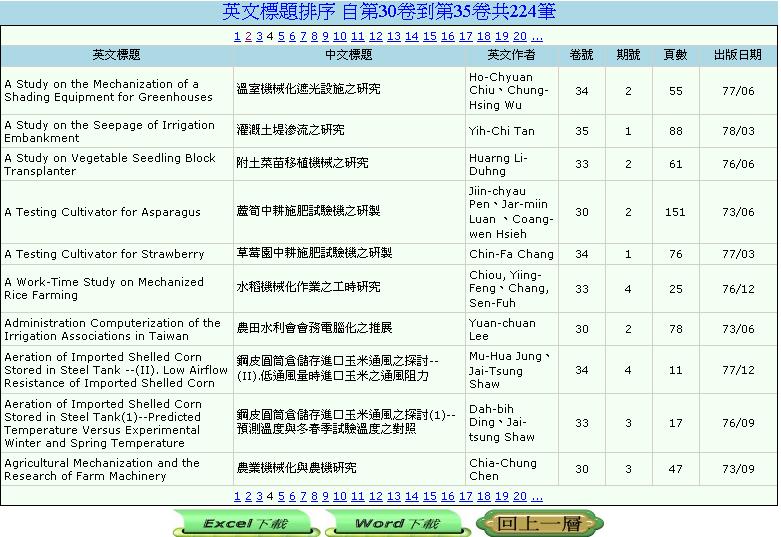Select 'A Testing Cultivator for Strawberry' title
Screen dimensions: 781x537
click(x=104, y=254)
